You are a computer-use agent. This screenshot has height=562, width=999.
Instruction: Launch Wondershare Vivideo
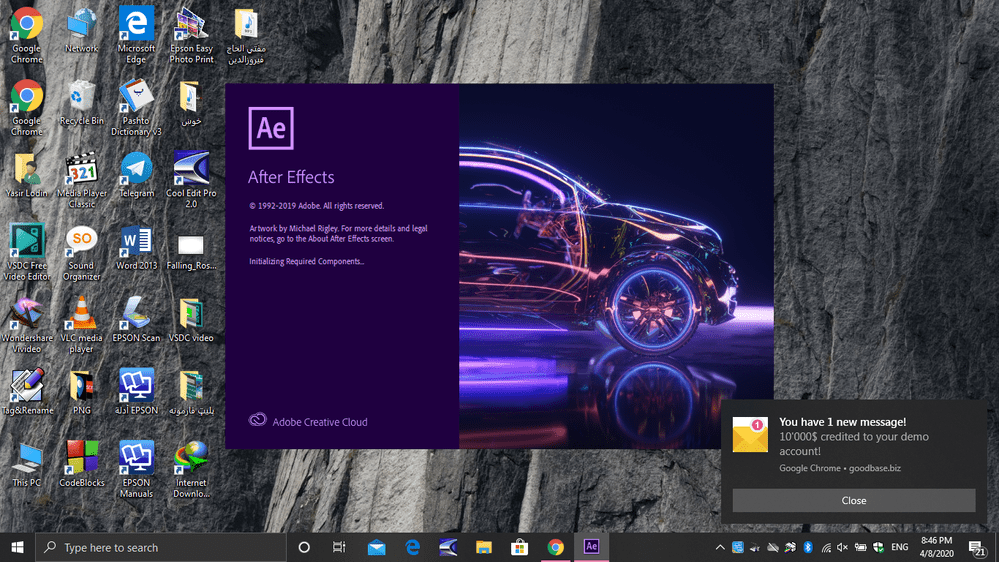click(x=27, y=326)
